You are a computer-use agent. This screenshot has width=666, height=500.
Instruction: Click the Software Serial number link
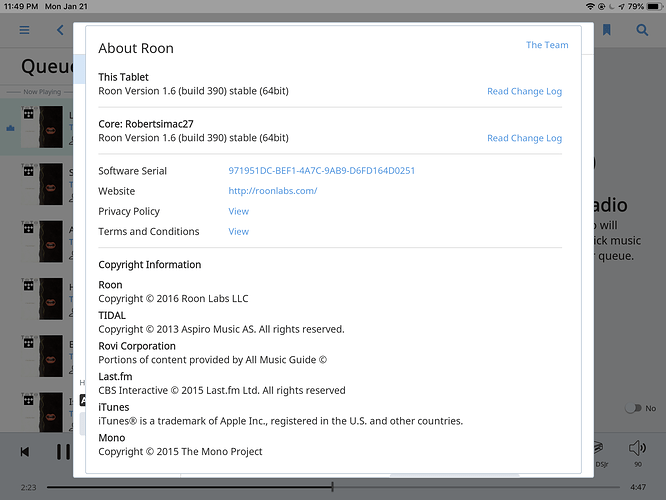(322, 171)
